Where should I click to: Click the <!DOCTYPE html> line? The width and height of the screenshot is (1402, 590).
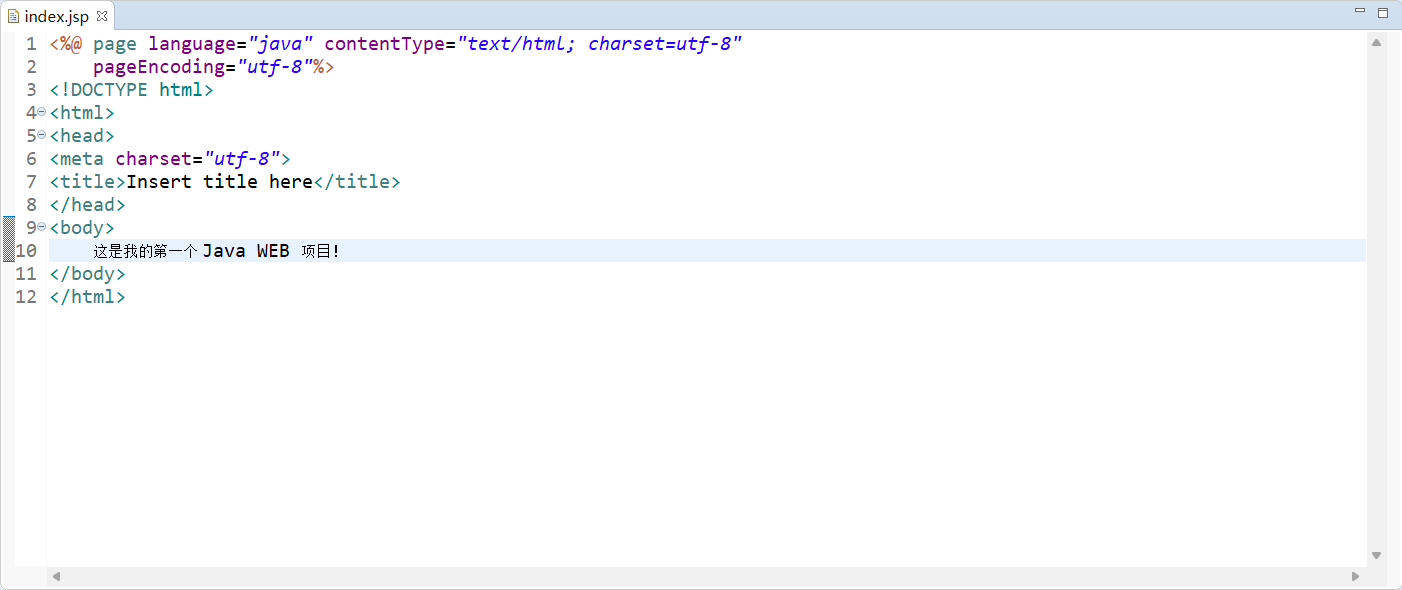pyautogui.click(x=132, y=90)
